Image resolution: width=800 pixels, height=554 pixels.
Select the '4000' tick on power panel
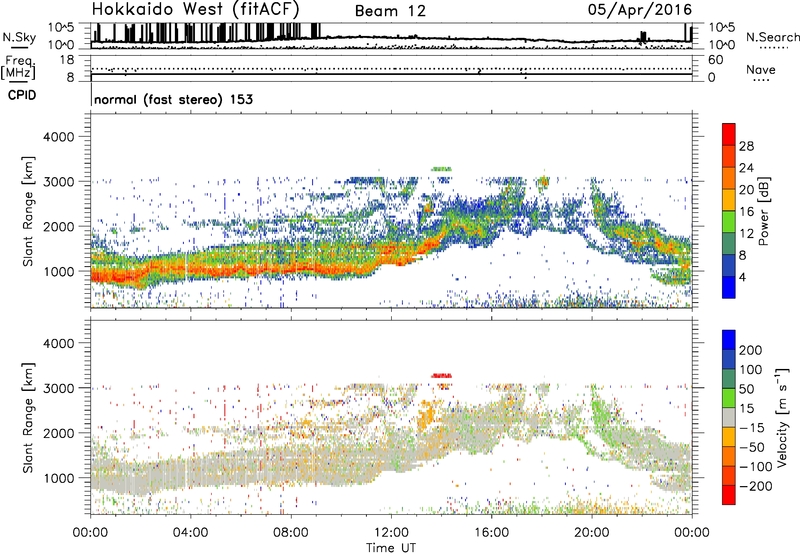point(59,137)
